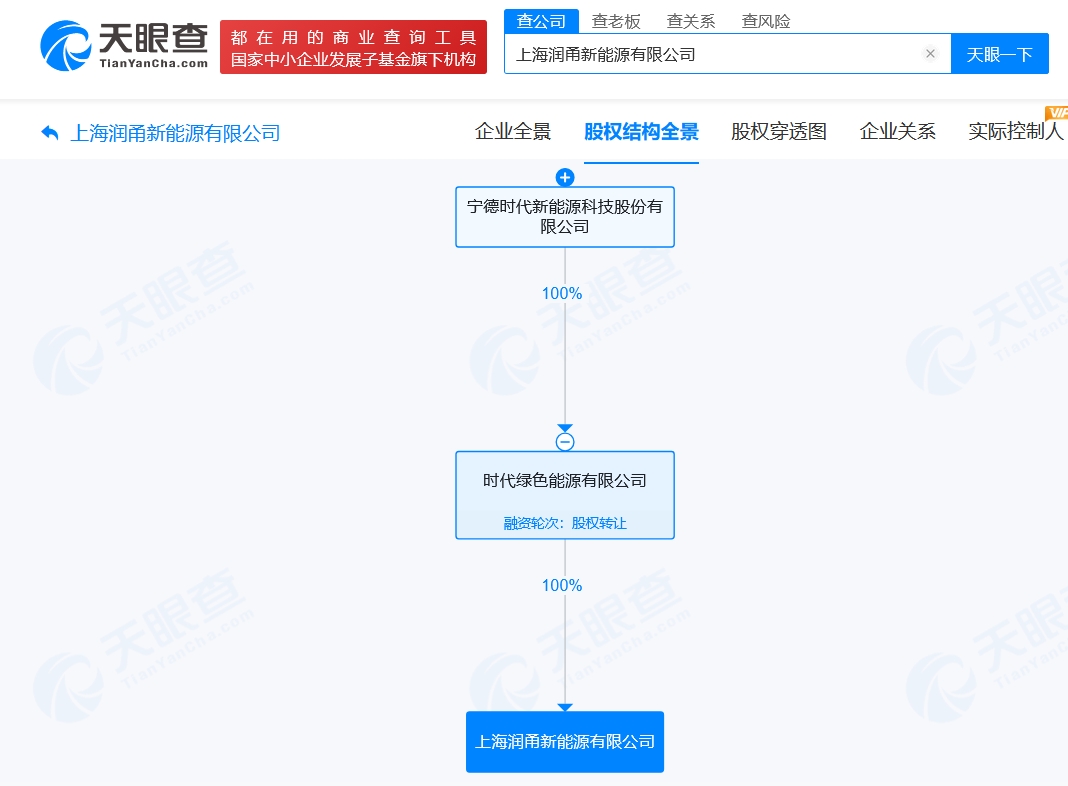
Task: Open the 股权穿透图 tab
Action: pyautogui.click(x=779, y=131)
